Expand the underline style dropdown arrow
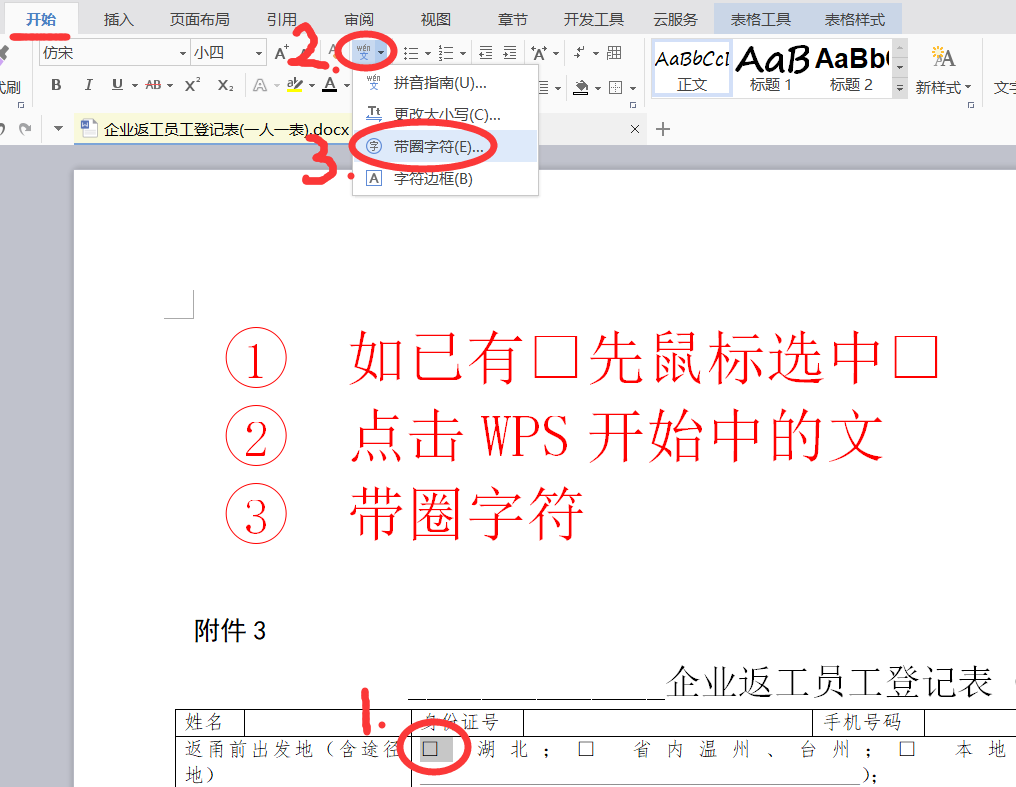 (x=135, y=86)
